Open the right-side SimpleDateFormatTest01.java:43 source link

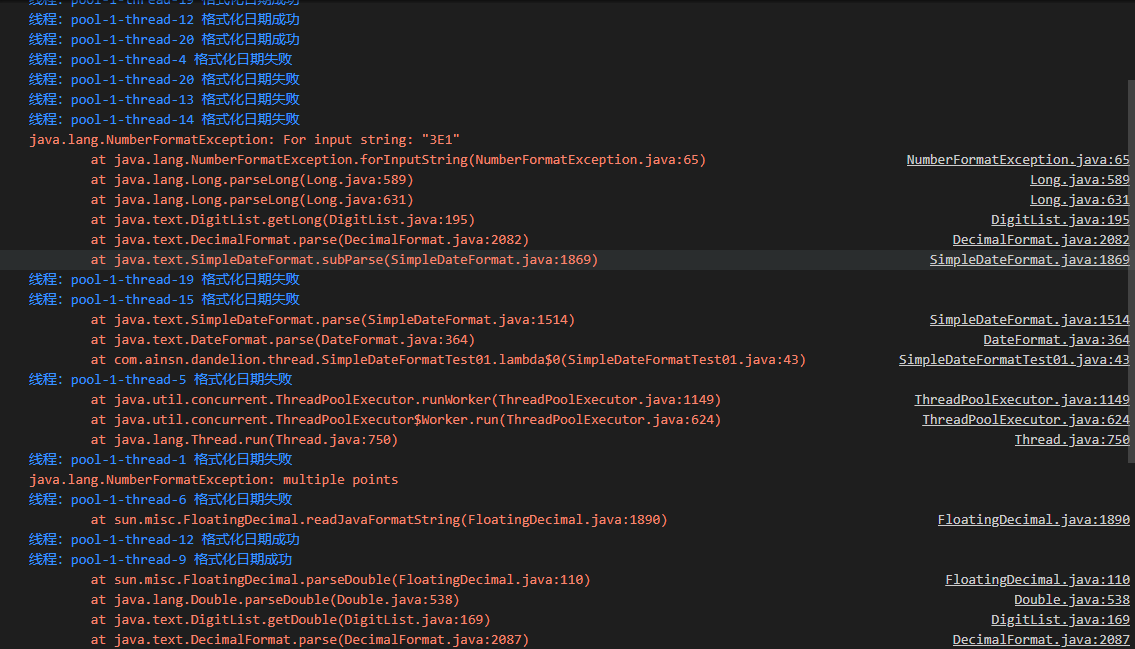1013,360
